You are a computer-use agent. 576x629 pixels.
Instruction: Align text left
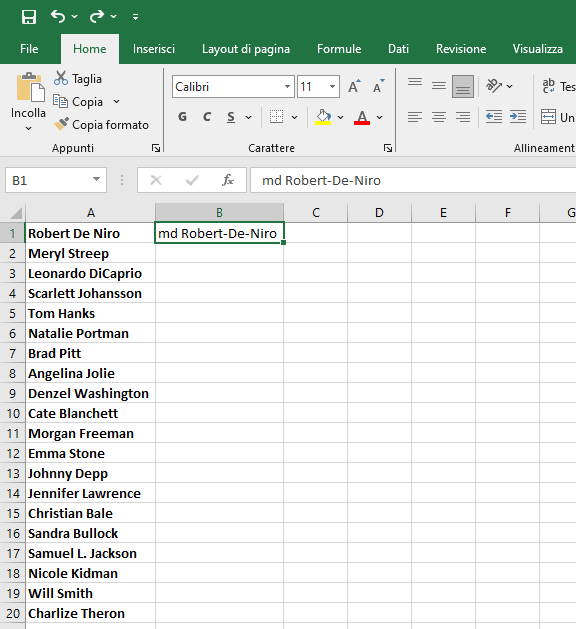[415, 117]
